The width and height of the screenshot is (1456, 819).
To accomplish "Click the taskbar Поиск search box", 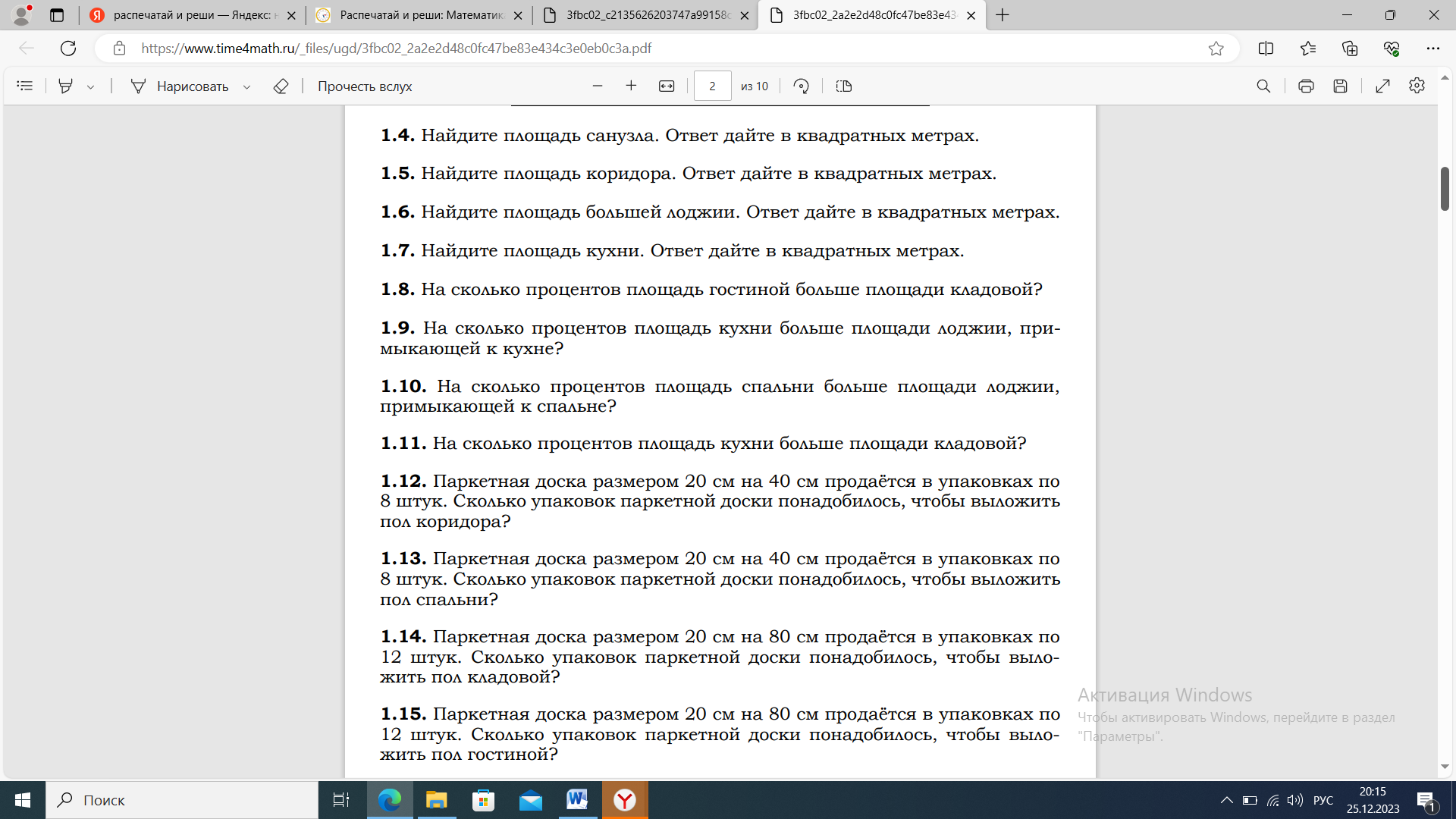I will pos(182,800).
